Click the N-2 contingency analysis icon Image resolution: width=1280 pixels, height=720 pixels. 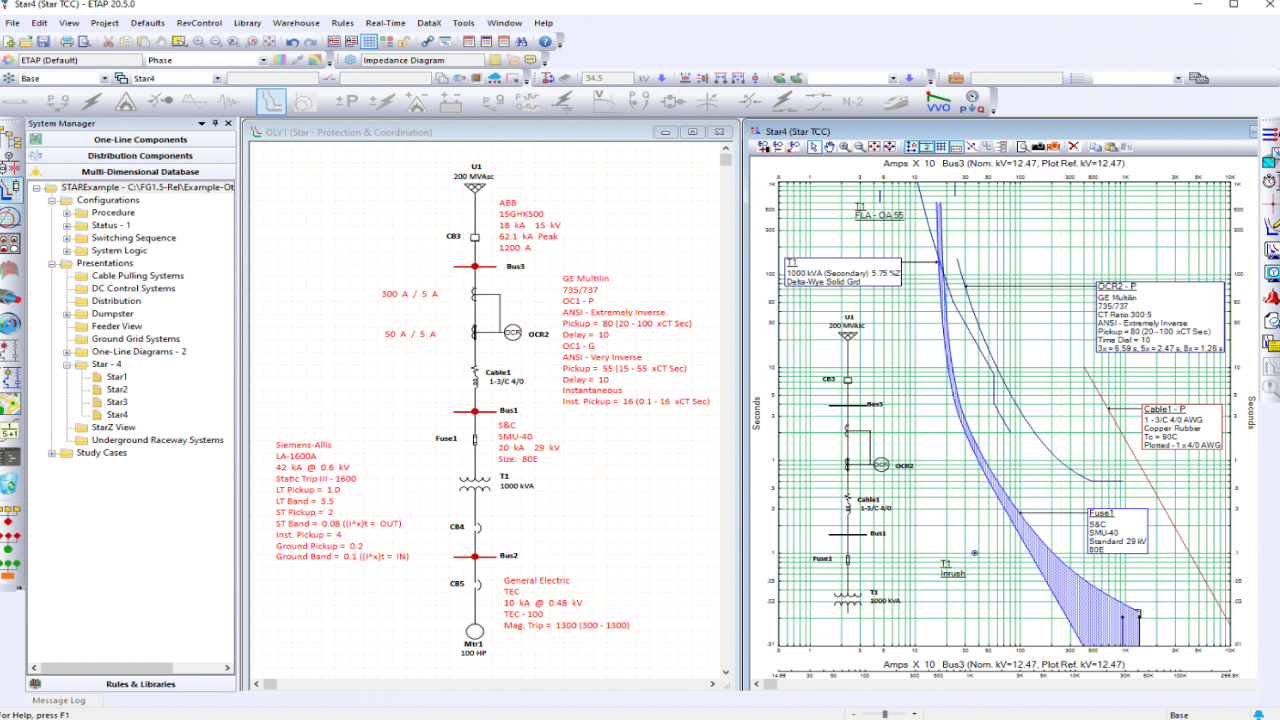(852, 101)
